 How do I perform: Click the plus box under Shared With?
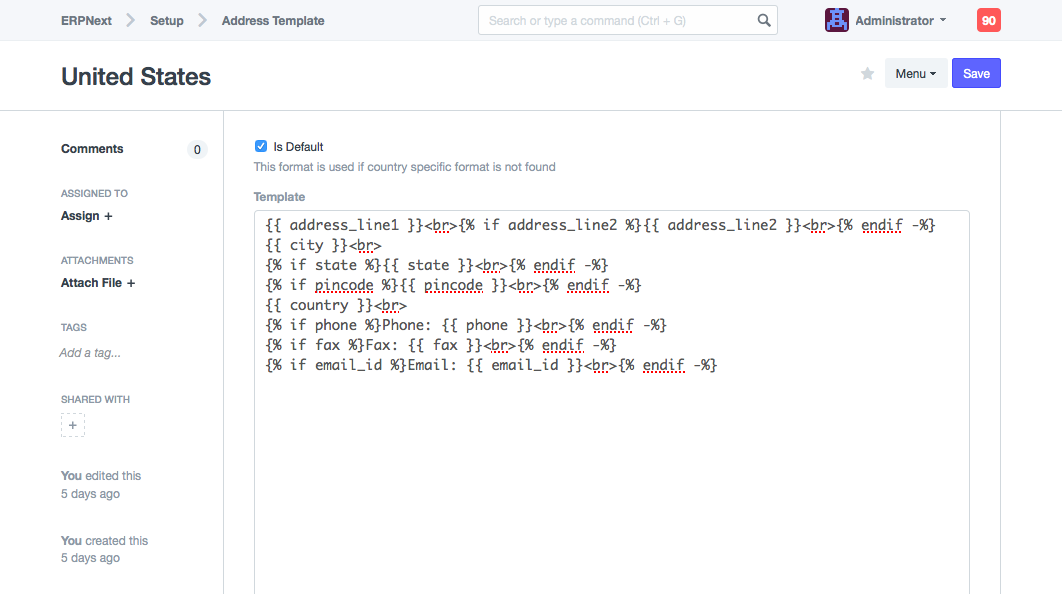pyautogui.click(x=73, y=425)
